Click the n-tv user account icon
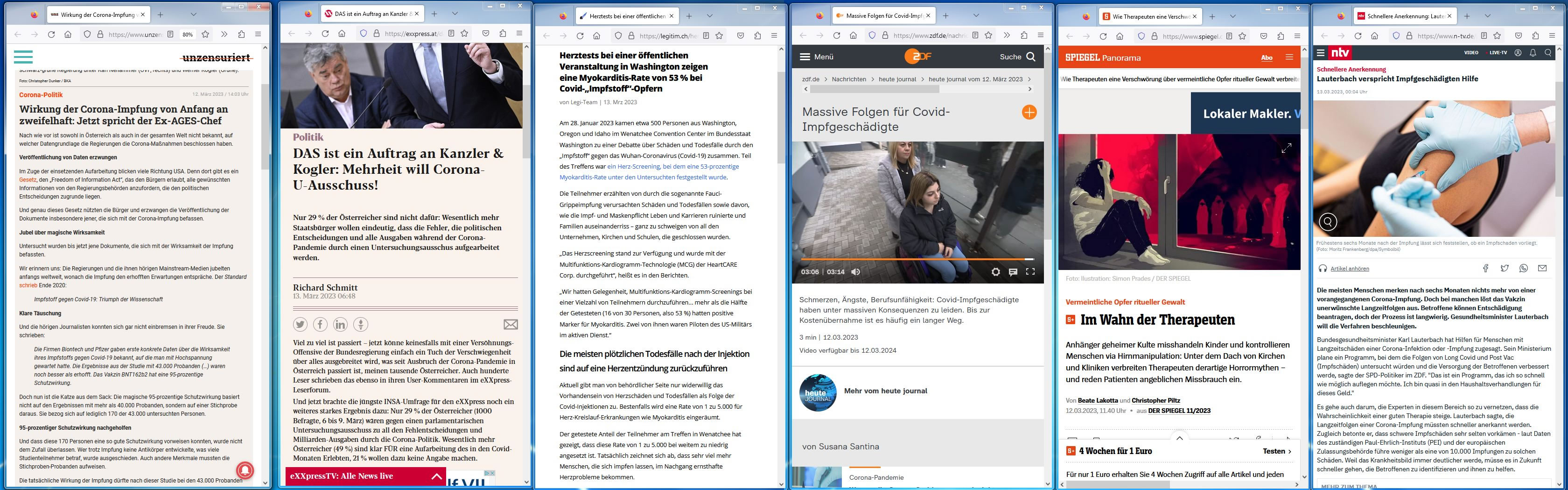Viewport: 1568px width, 490px height. pyautogui.click(x=1518, y=53)
